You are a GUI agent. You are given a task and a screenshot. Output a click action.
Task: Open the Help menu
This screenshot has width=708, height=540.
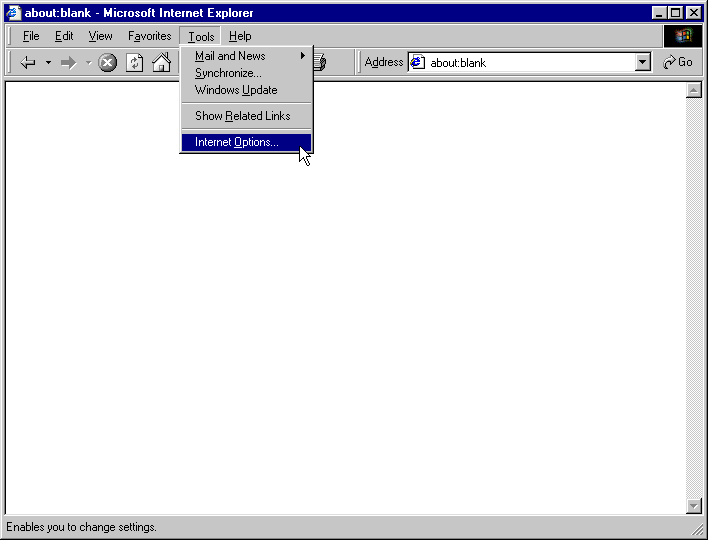pos(240,36)
